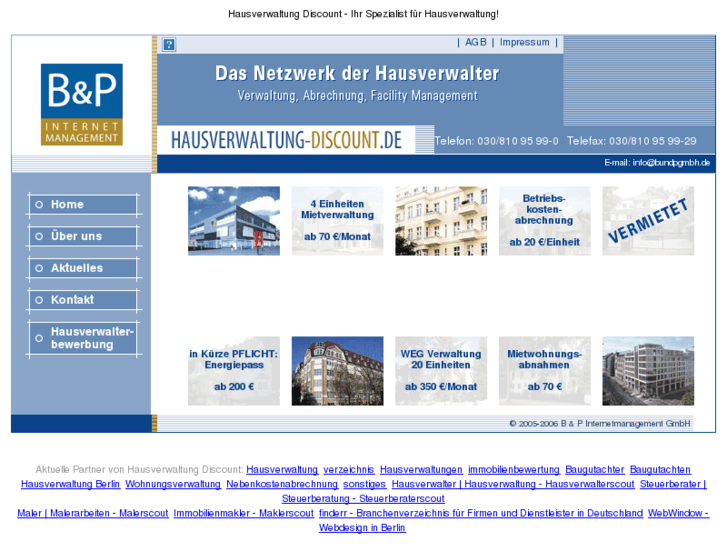Open the Betriebskostenabrechnung ab 20 € tile
The height and width of the screenshot is (545, 727).
coord(545,221)
